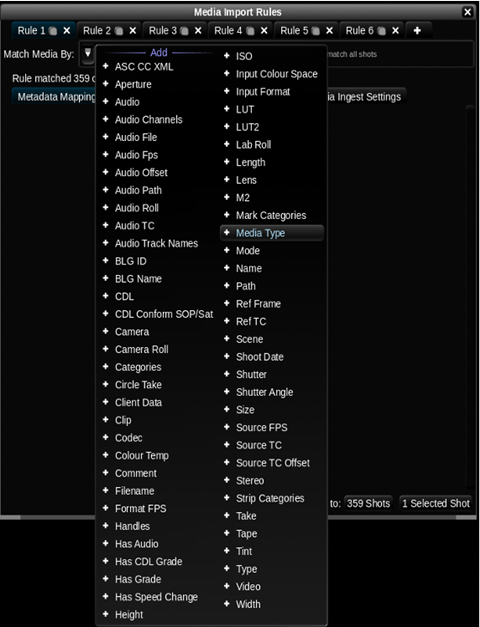Toggle the enable dot on Rule 2 tab
The image size is (480, 627).
[x=119, y=31]
